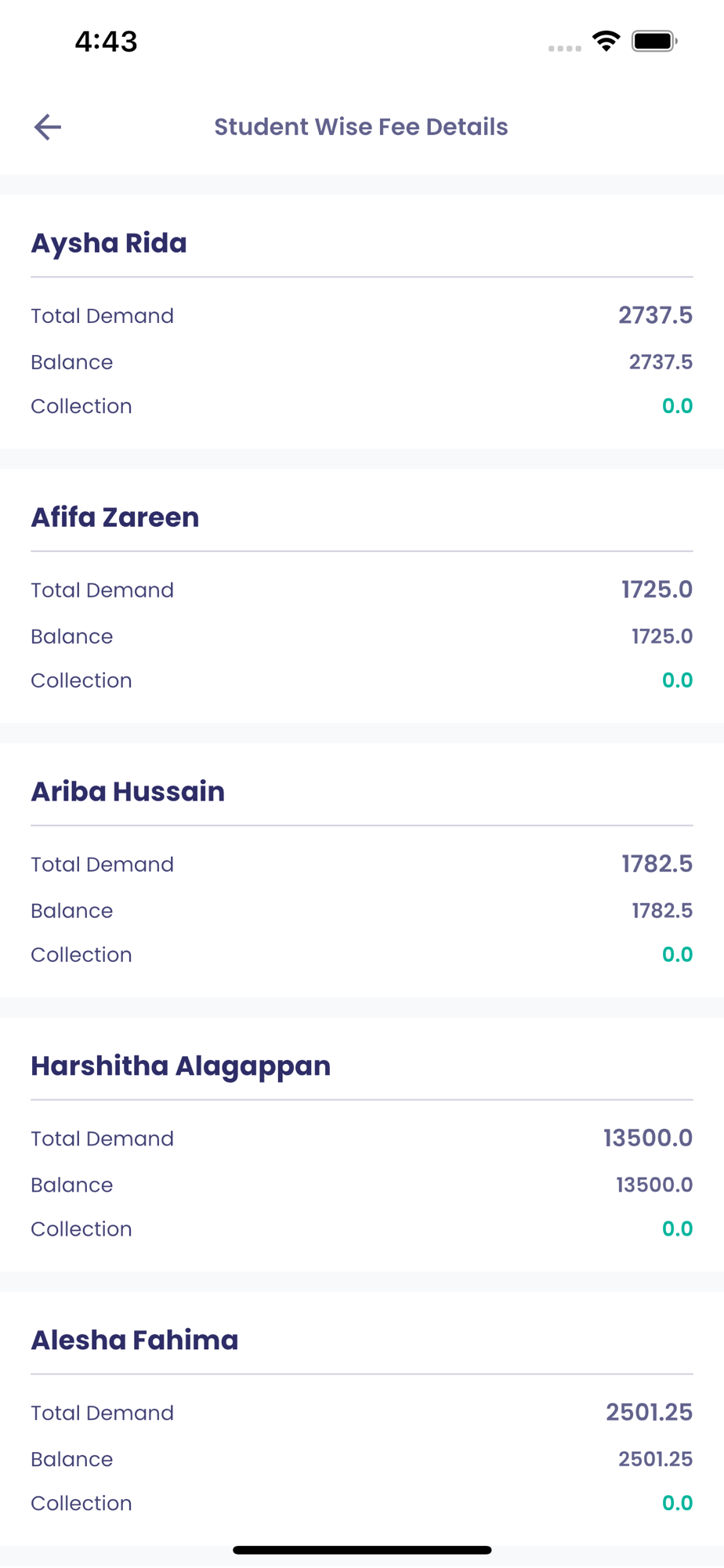Open Afifa Zareen's fee card
724x1568 pixels.
coord(362,596)
